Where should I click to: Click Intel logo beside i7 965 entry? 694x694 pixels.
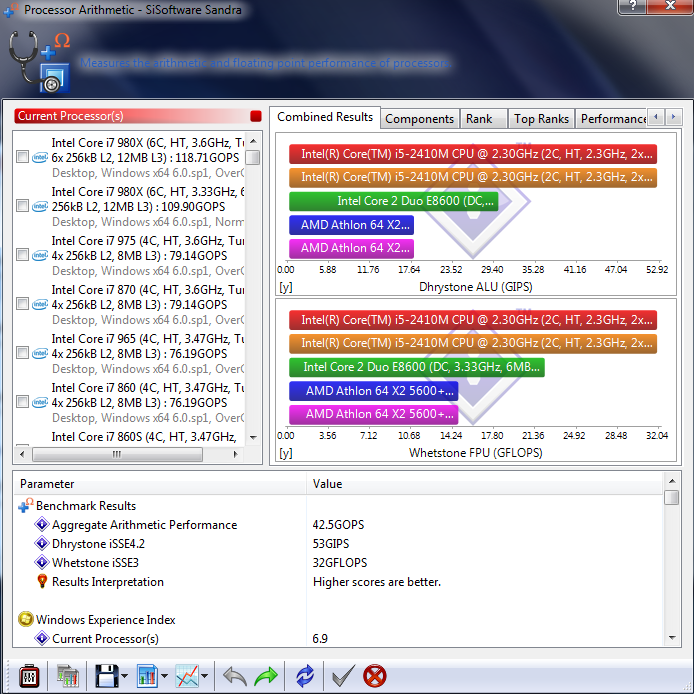tap(39, 353)
